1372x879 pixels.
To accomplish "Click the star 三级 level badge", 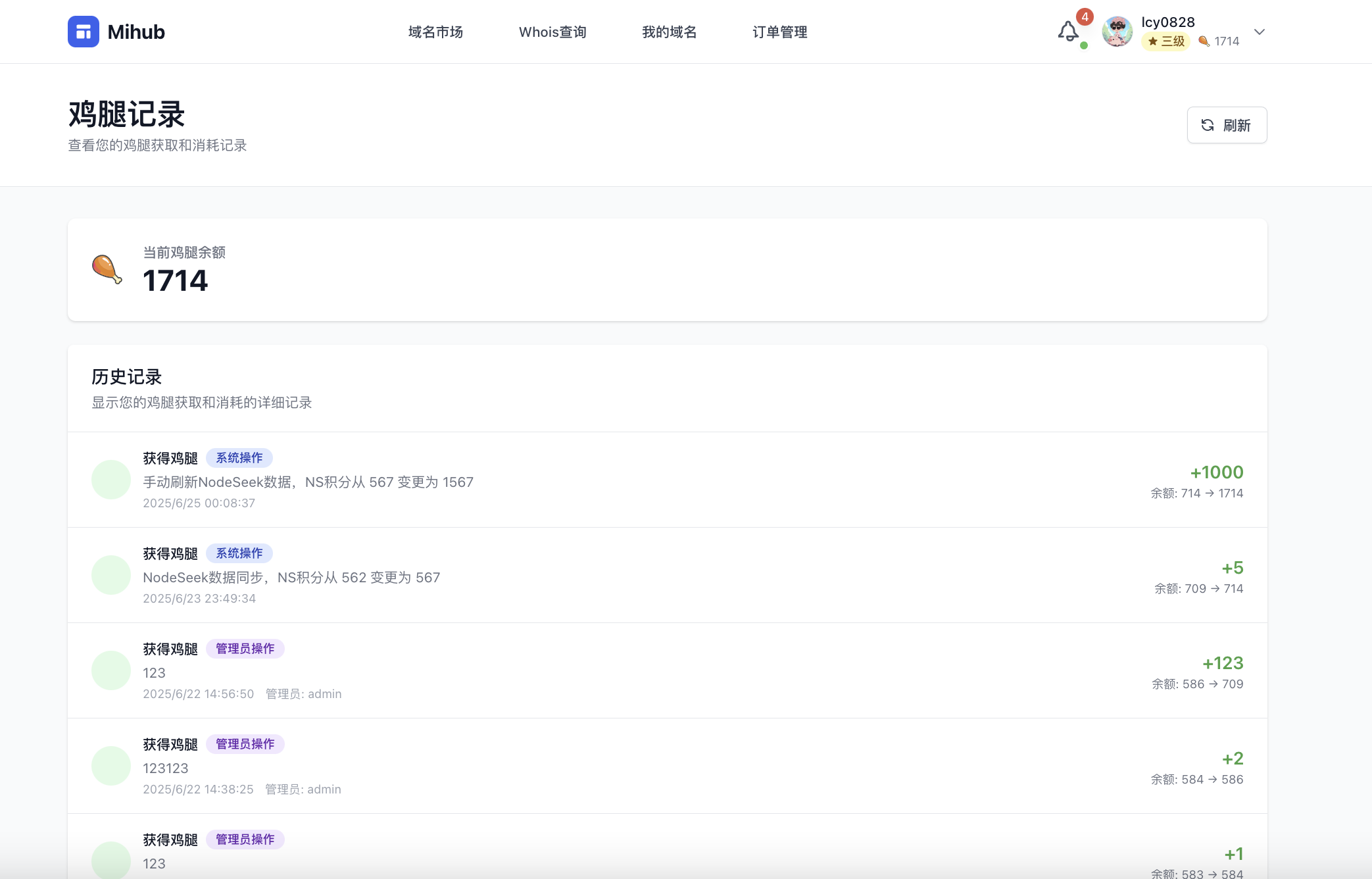I will tap(1165, 41).
